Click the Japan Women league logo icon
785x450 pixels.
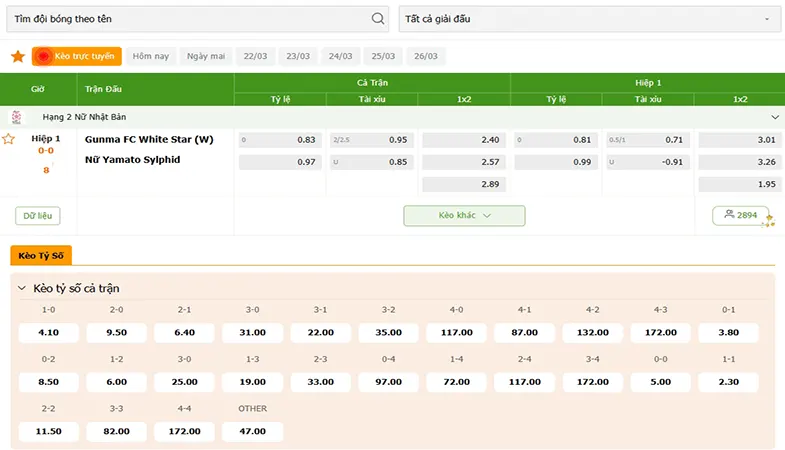[17, 117]
